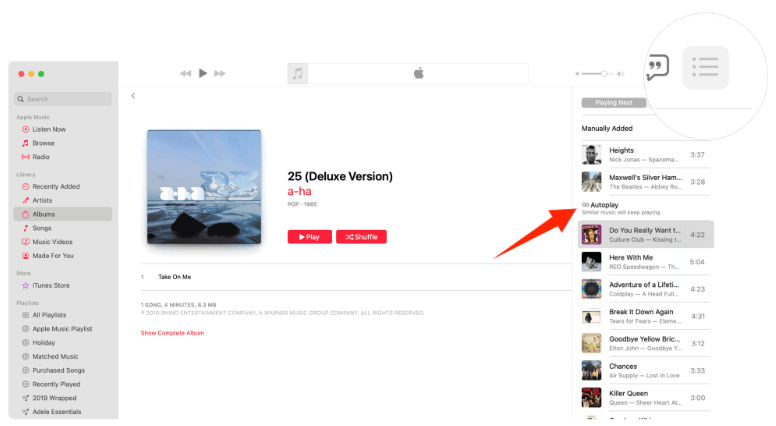The width and height of the screenshot is (776, 426).
Task: Select Made For You in Library
Action: point(52,256)
